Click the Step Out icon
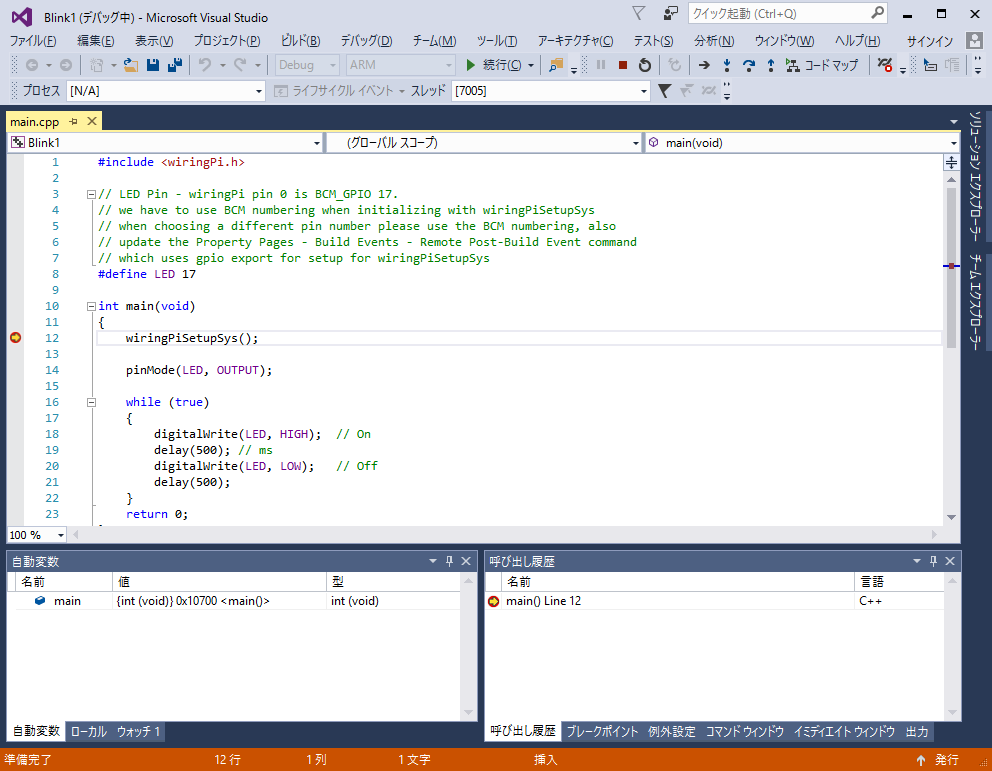 (x=771, y=65)
